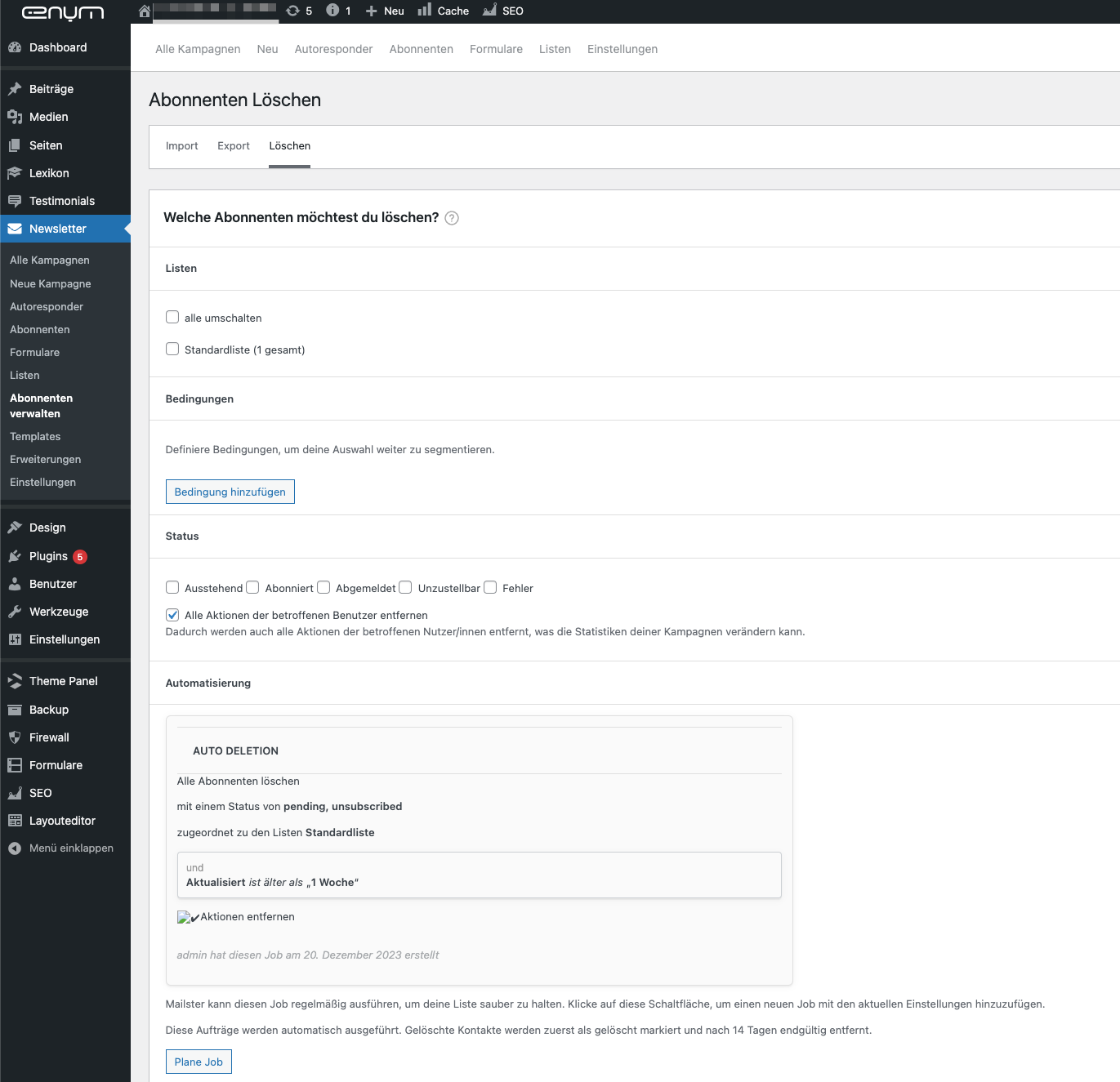1120x1082 pixels.
Task: Toggle the 'alle umschalten' checkbox
Action: tap(172, 317)
